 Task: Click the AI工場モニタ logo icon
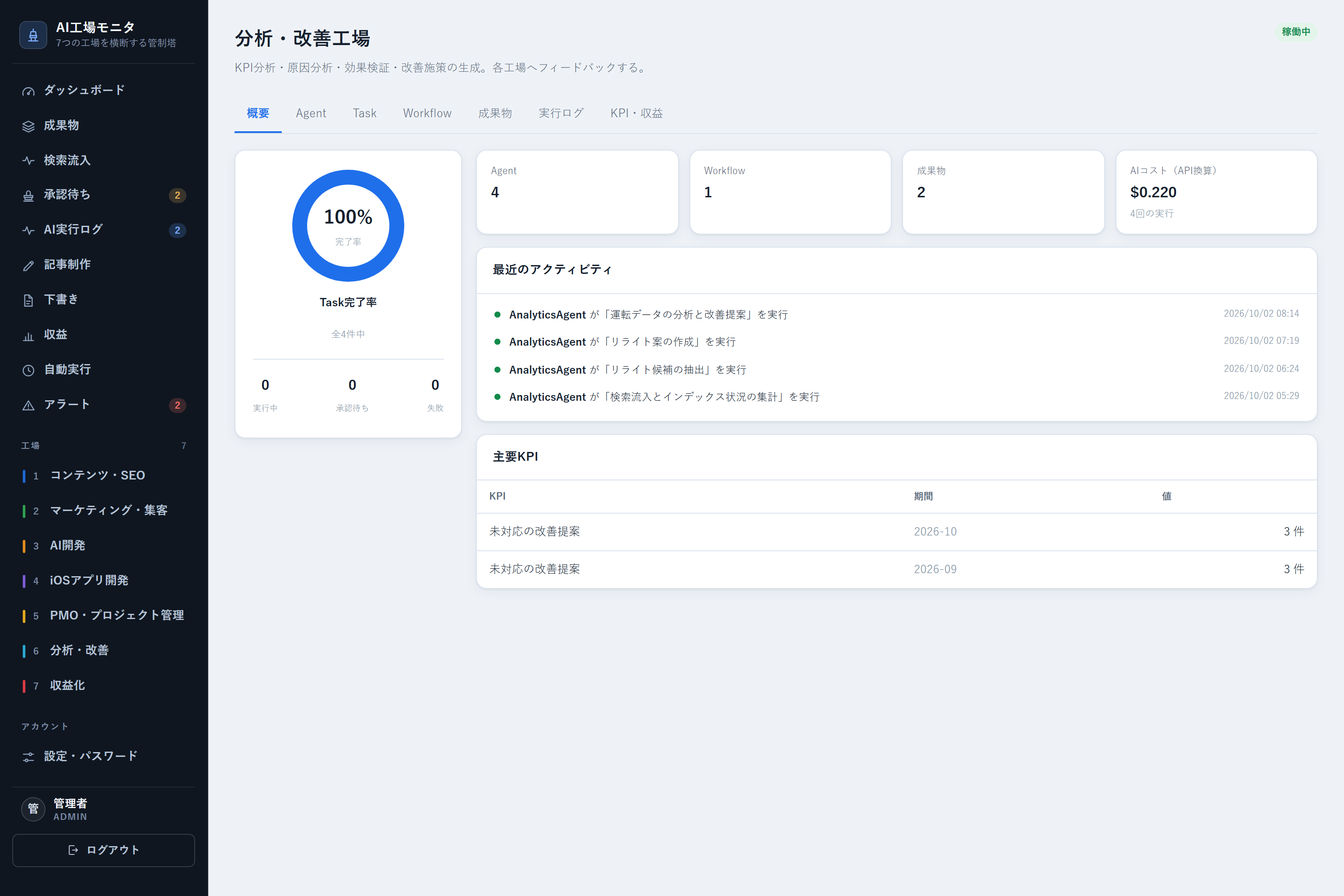(x=33, y=35)
